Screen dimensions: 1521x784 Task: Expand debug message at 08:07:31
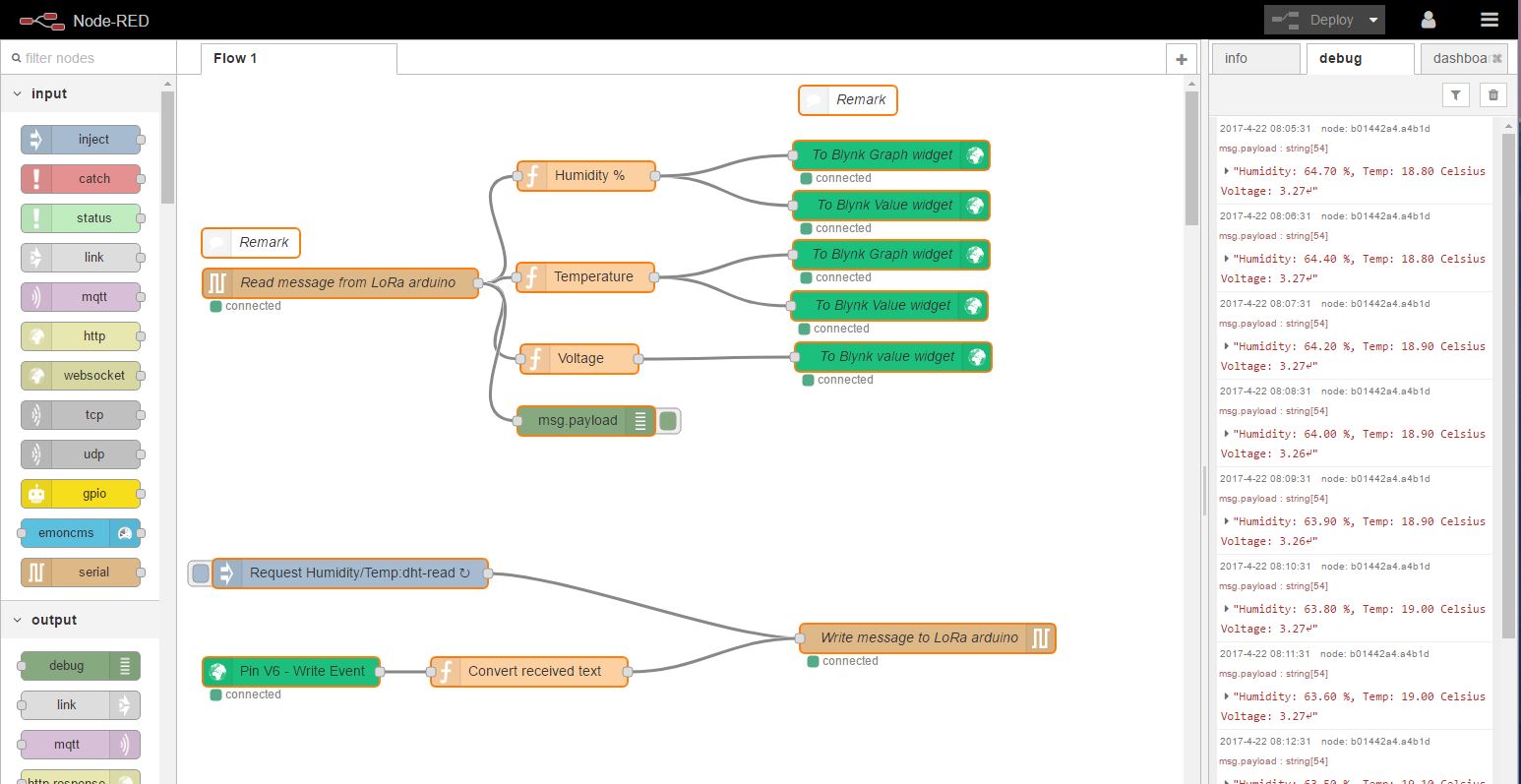click(1226, 346)
